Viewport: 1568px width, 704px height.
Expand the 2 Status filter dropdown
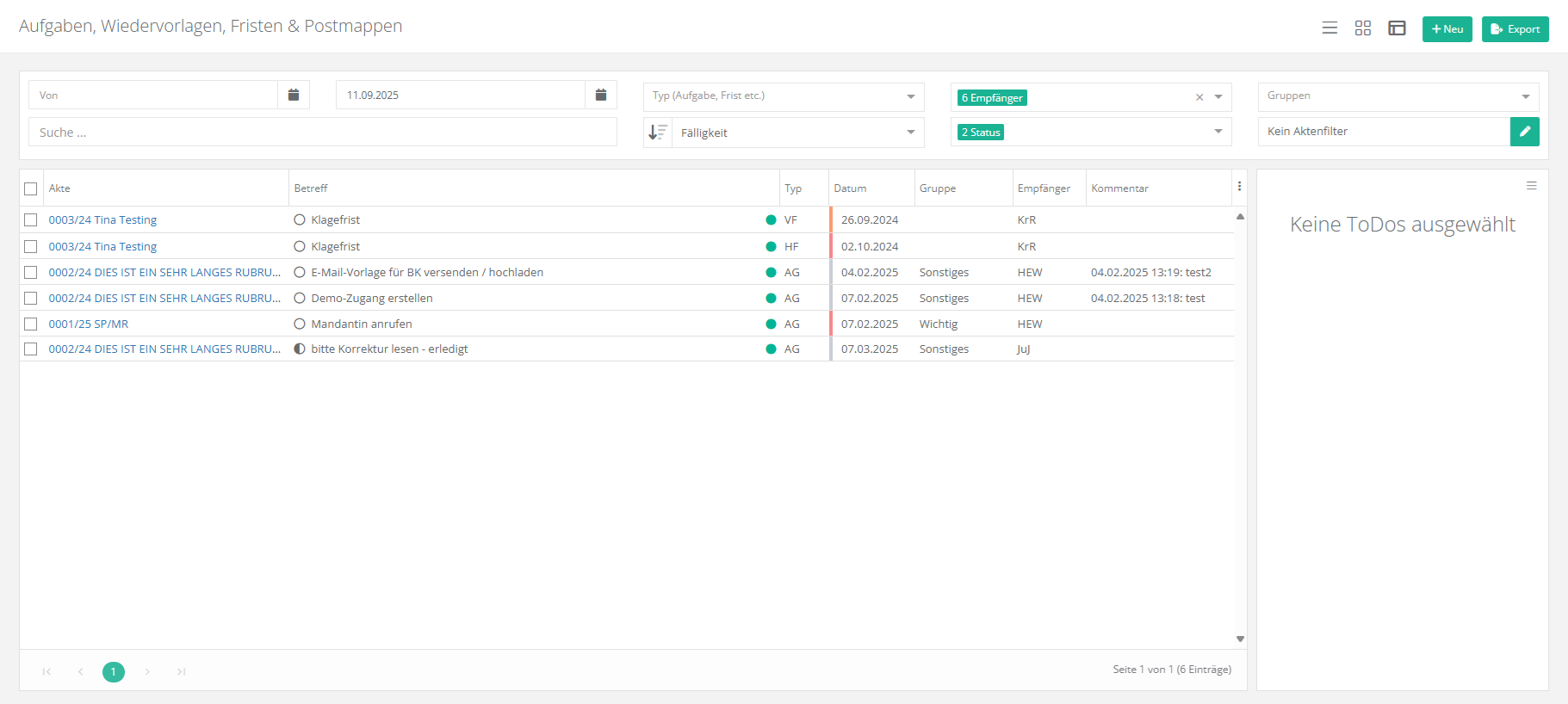[x=1218, y=132]
